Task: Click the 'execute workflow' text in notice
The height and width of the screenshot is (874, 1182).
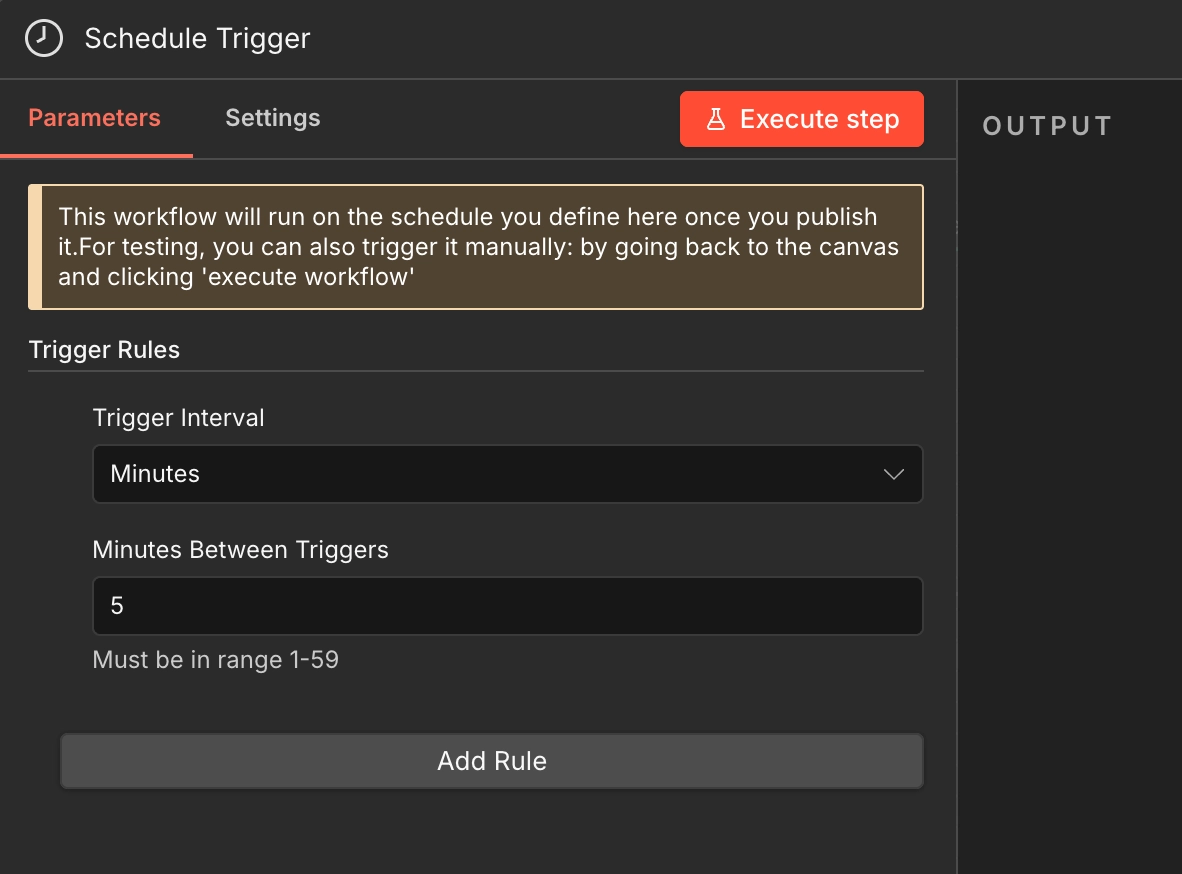Action: [308, 277]
